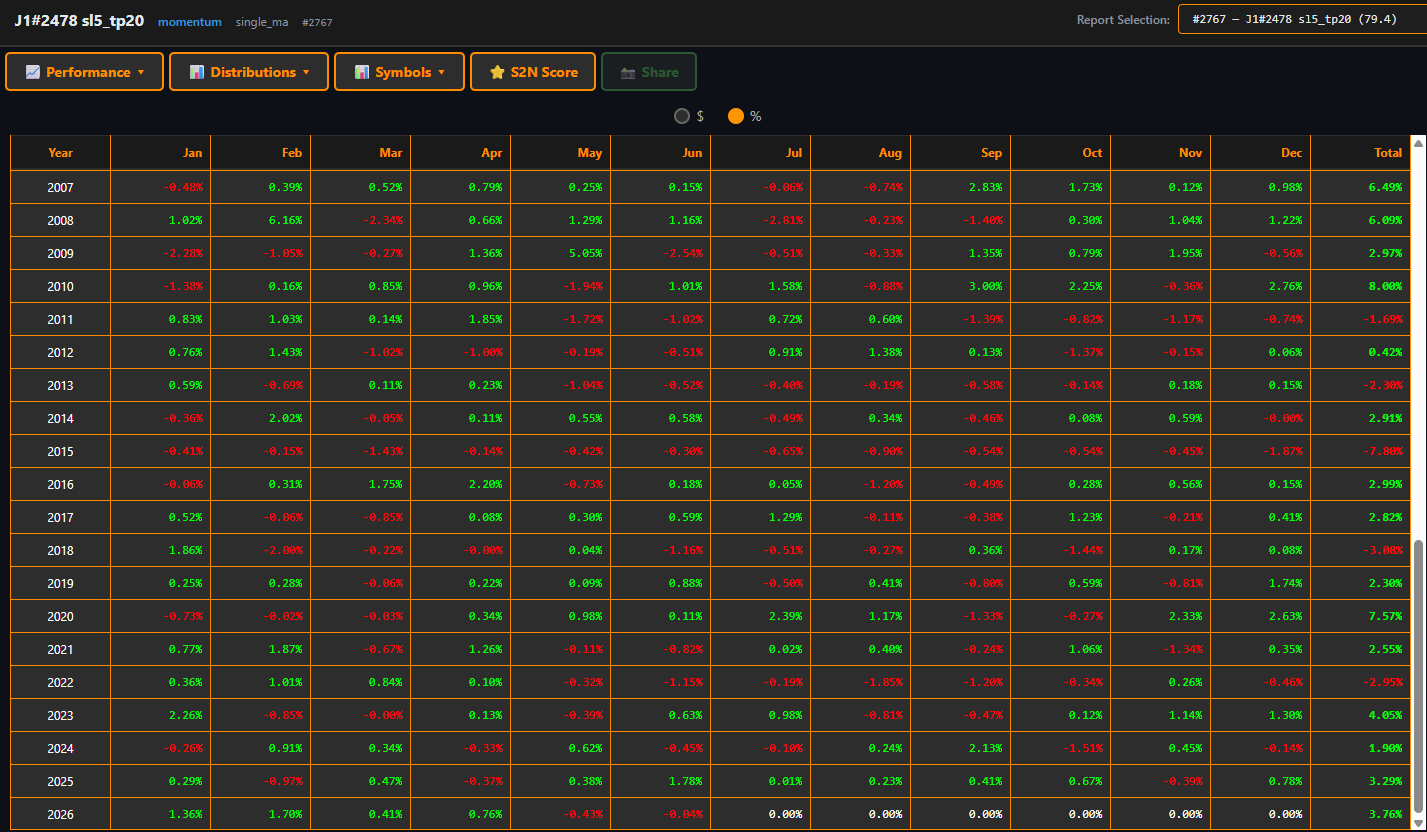The height and width of the screenshot is (832, 1427).
Task: Select the 2013 Total value -2.30%
Action: (1382, 385)
